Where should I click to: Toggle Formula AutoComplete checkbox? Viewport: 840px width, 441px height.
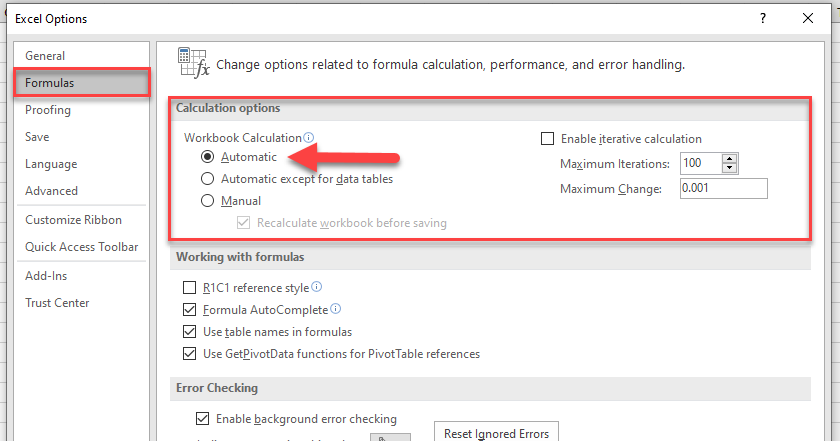click(x=190, y=310)
